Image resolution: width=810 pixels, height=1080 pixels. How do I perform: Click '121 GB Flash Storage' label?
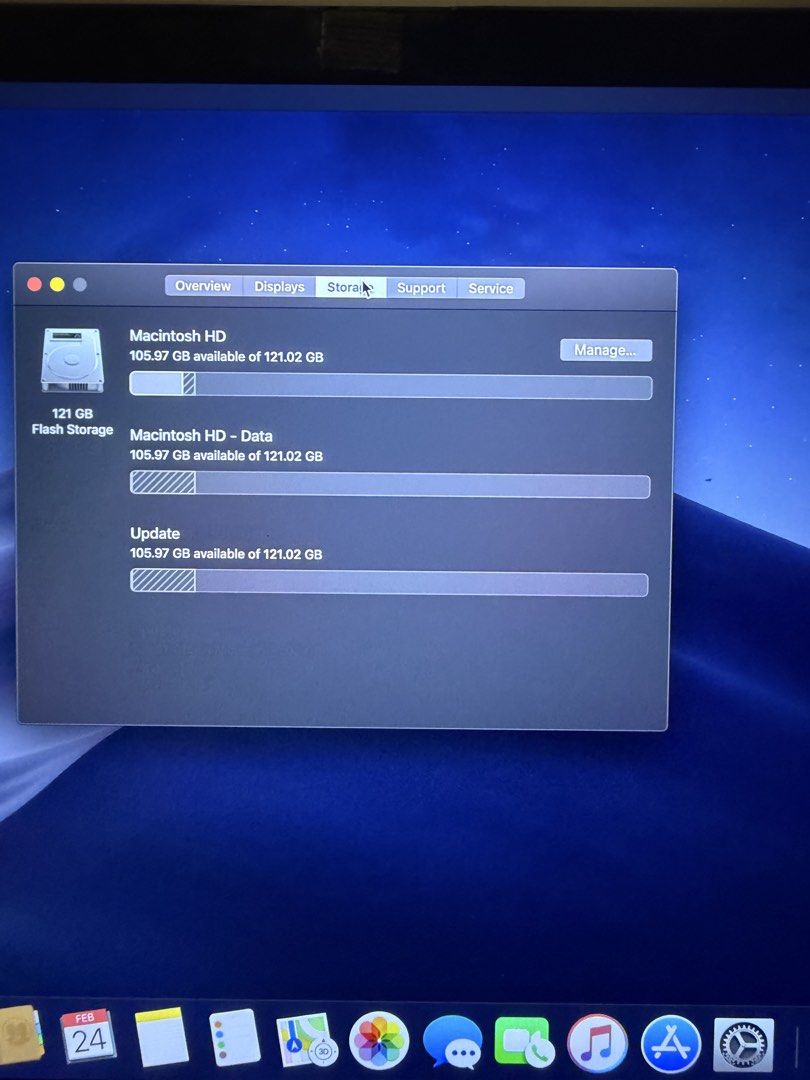coord(72,422)
